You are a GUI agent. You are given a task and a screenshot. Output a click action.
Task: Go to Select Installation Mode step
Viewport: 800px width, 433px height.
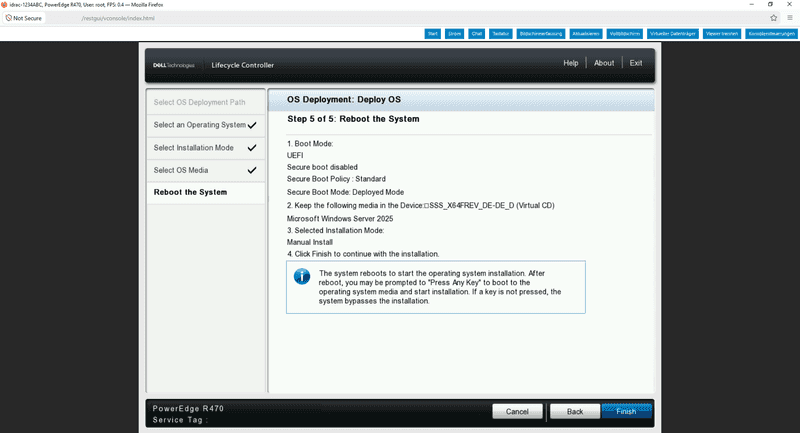pyautogui.click(x=206, y=148)
